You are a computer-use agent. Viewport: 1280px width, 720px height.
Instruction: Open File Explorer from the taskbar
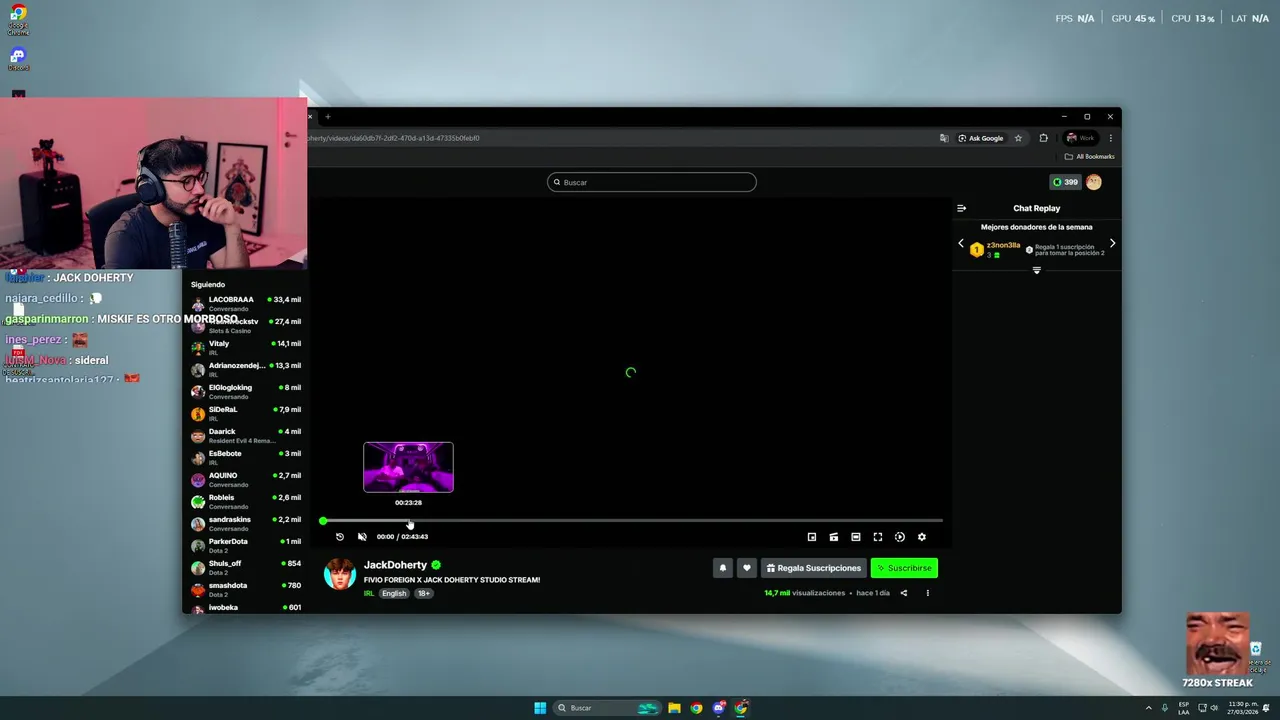pyautogui.click(x=675, y=708)
